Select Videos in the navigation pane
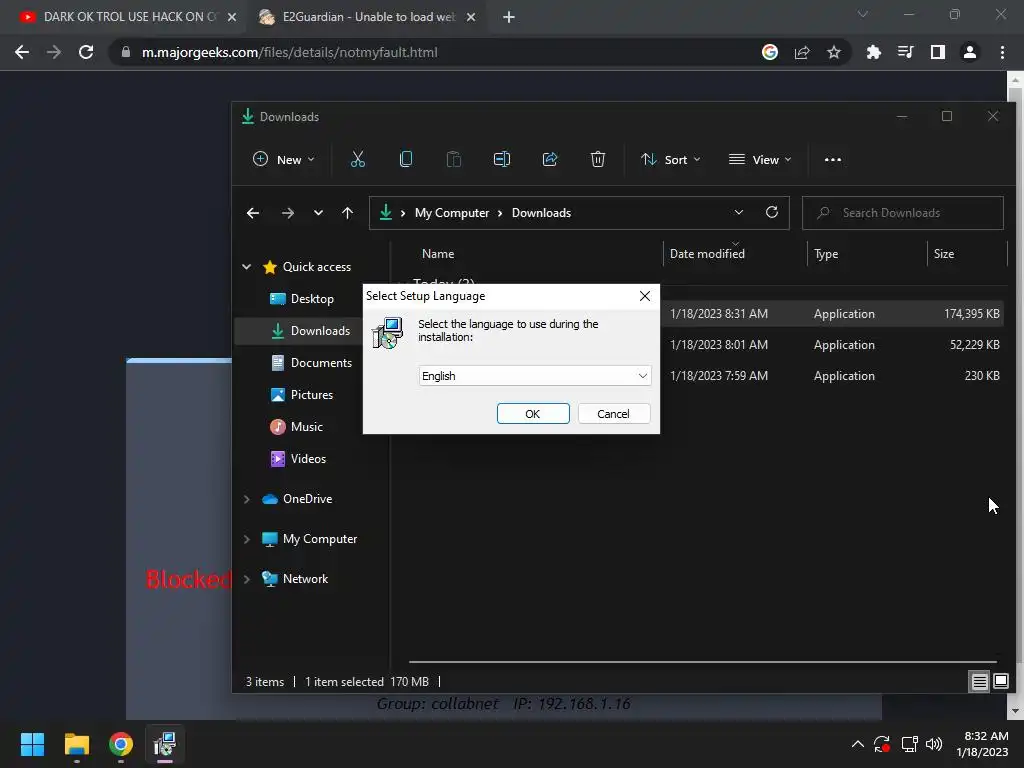The width and height of the screenshot is (1024, 768). coord(298,459)
